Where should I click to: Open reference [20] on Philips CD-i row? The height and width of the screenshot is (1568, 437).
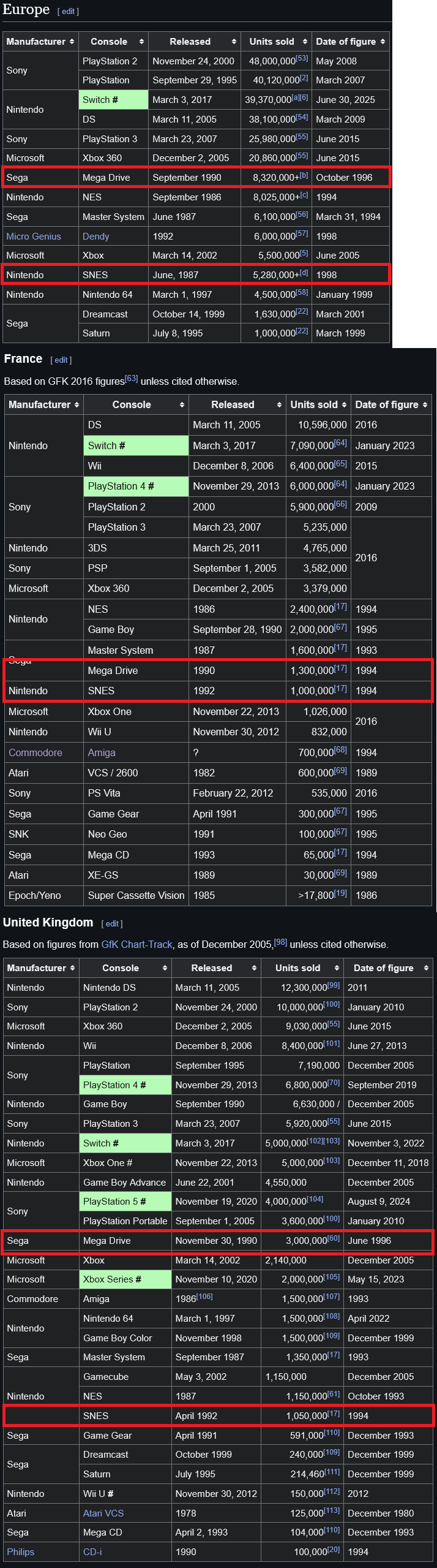[334, 1550]
